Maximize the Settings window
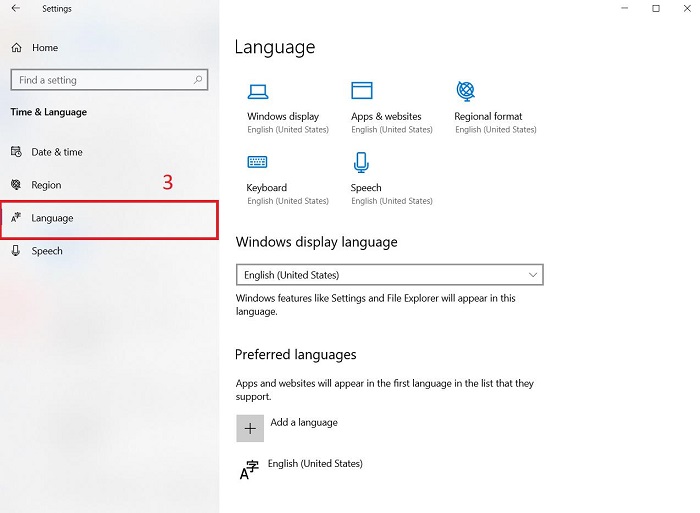Image resolution: width=700 pixels, height=513 pixels. (656, 9)
